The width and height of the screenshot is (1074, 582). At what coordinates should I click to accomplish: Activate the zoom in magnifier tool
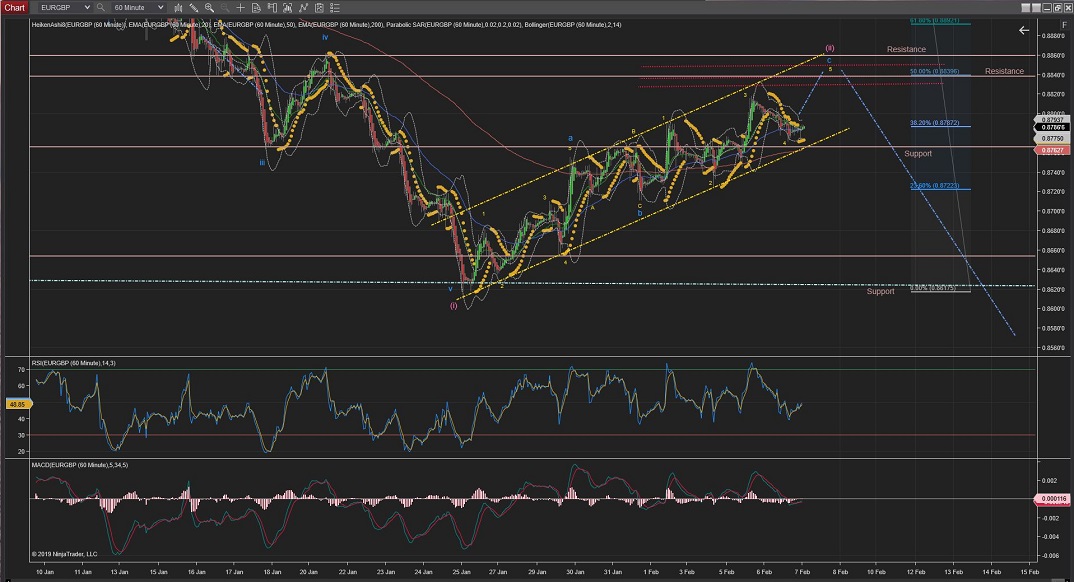coord(209,7)
